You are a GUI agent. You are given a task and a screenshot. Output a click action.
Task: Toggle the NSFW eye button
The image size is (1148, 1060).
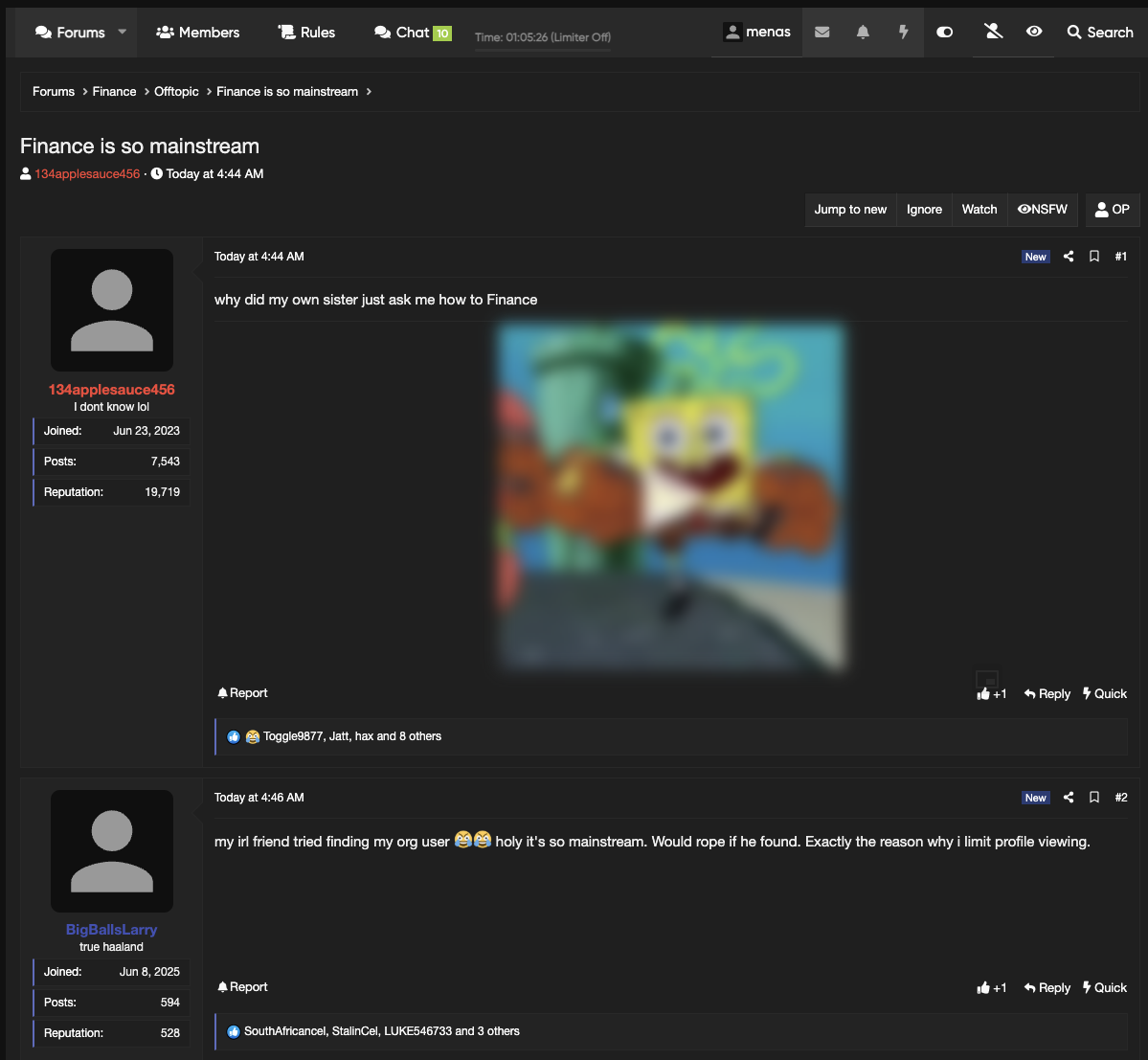[x=1043, y=210]
